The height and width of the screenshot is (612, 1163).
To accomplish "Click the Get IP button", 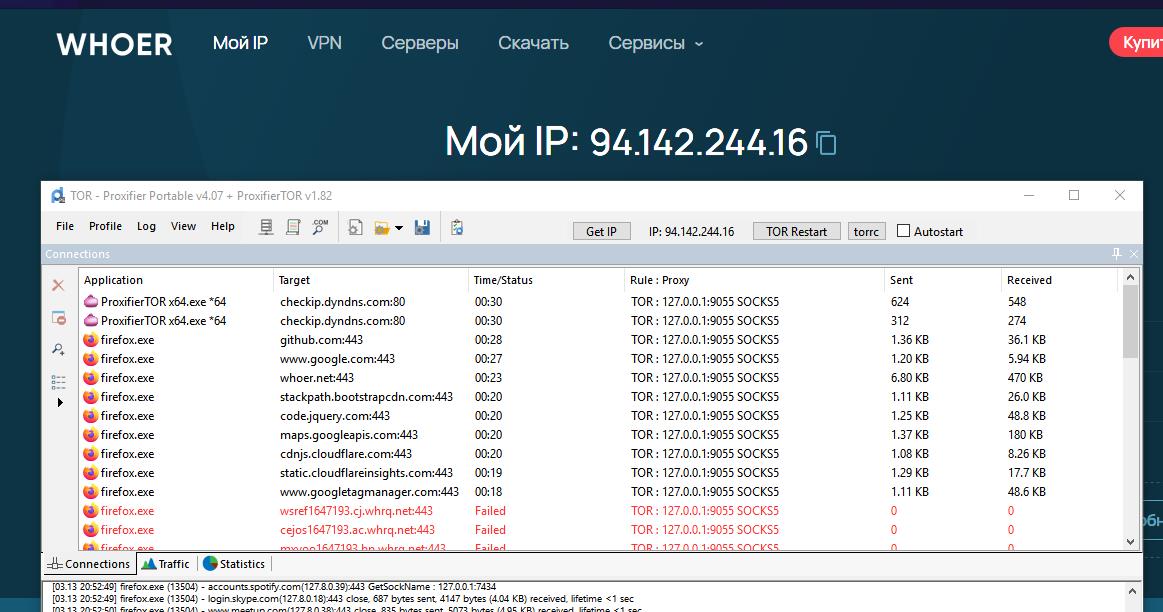I will (x=602, y=231).
